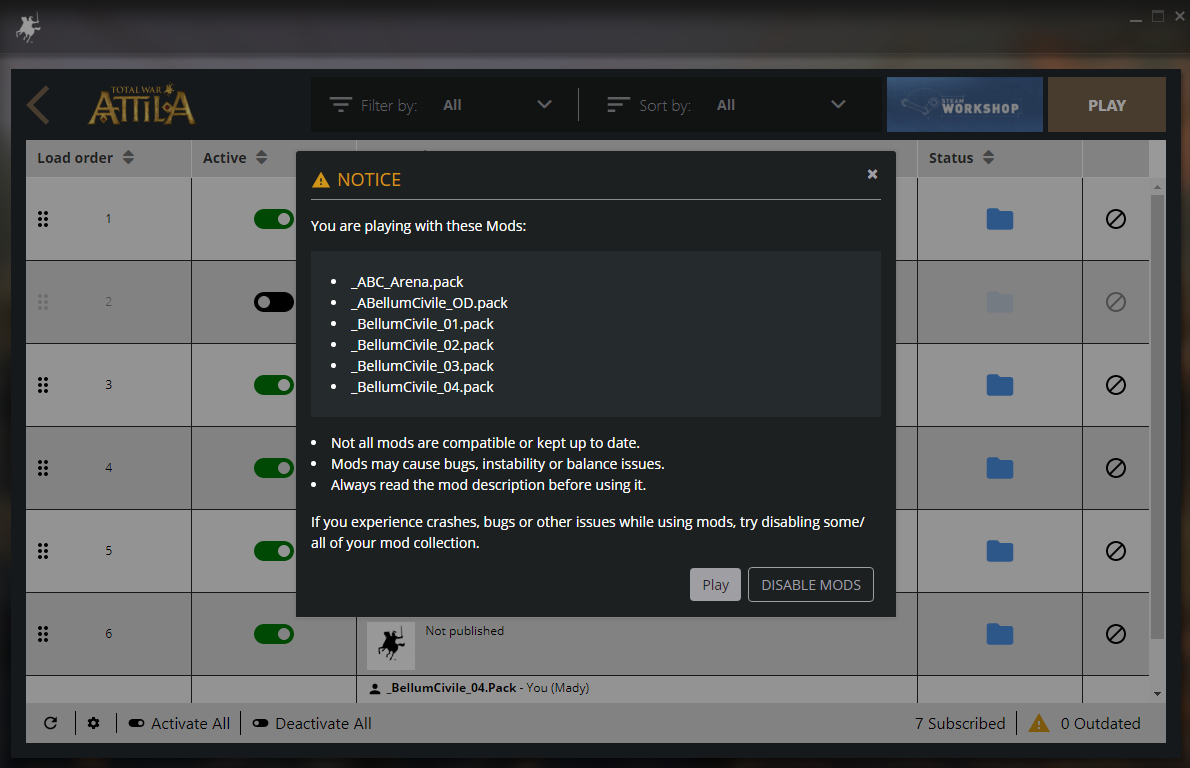Toggle off the mod in load order 1
The image size is (1190, 768).
click(274, 219)
